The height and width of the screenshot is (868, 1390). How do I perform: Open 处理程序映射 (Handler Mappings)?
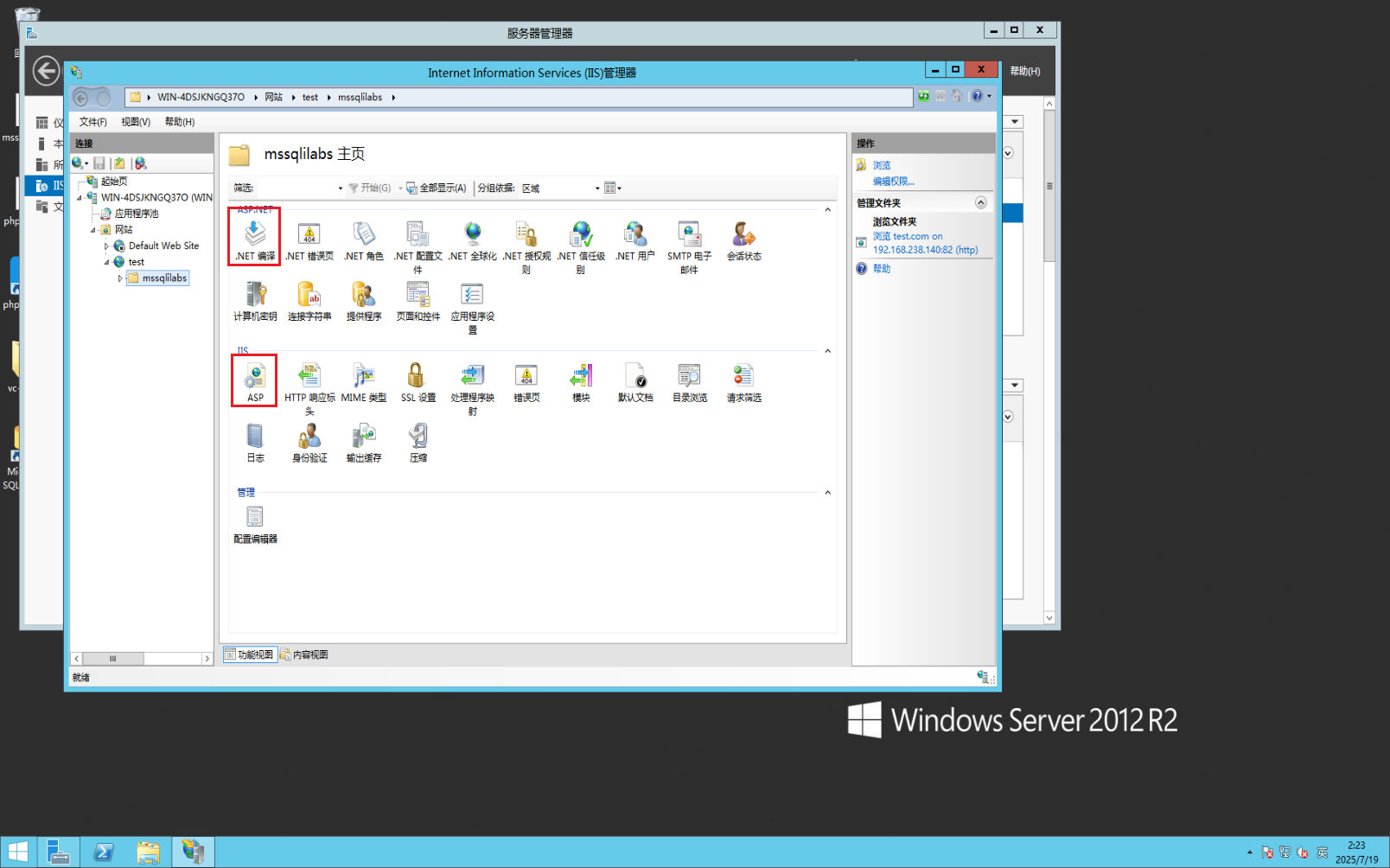click(x=472, y=380)
